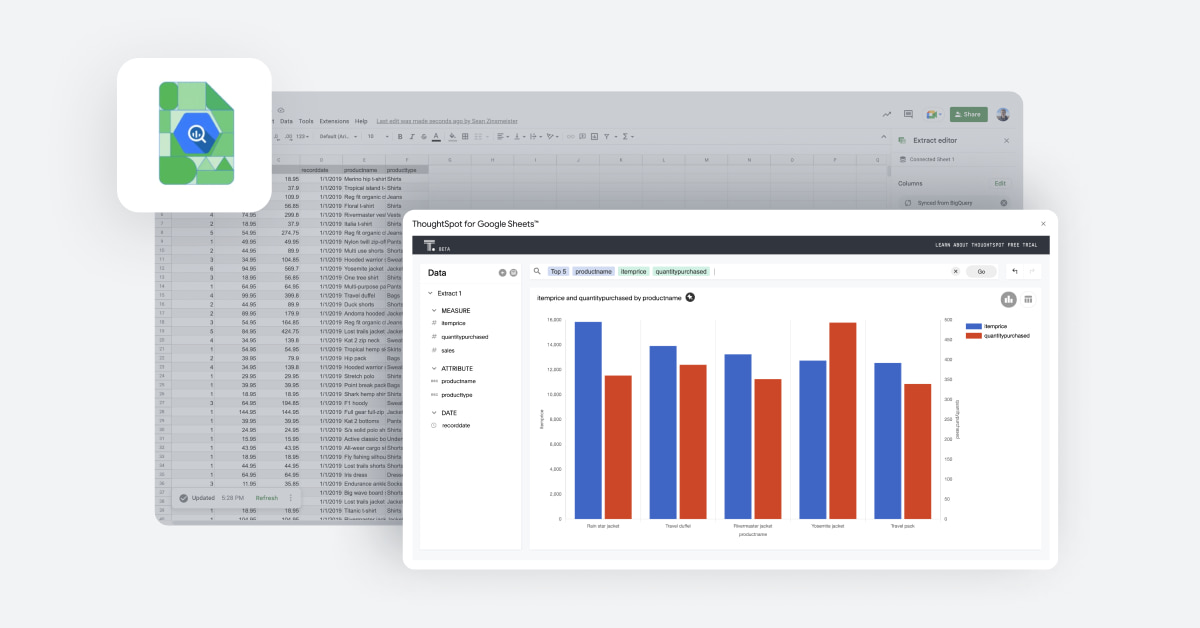Select producttype under ATTRIBUTE
The width and height of the screenshot is (1200, 628).
tap(457, 395)
